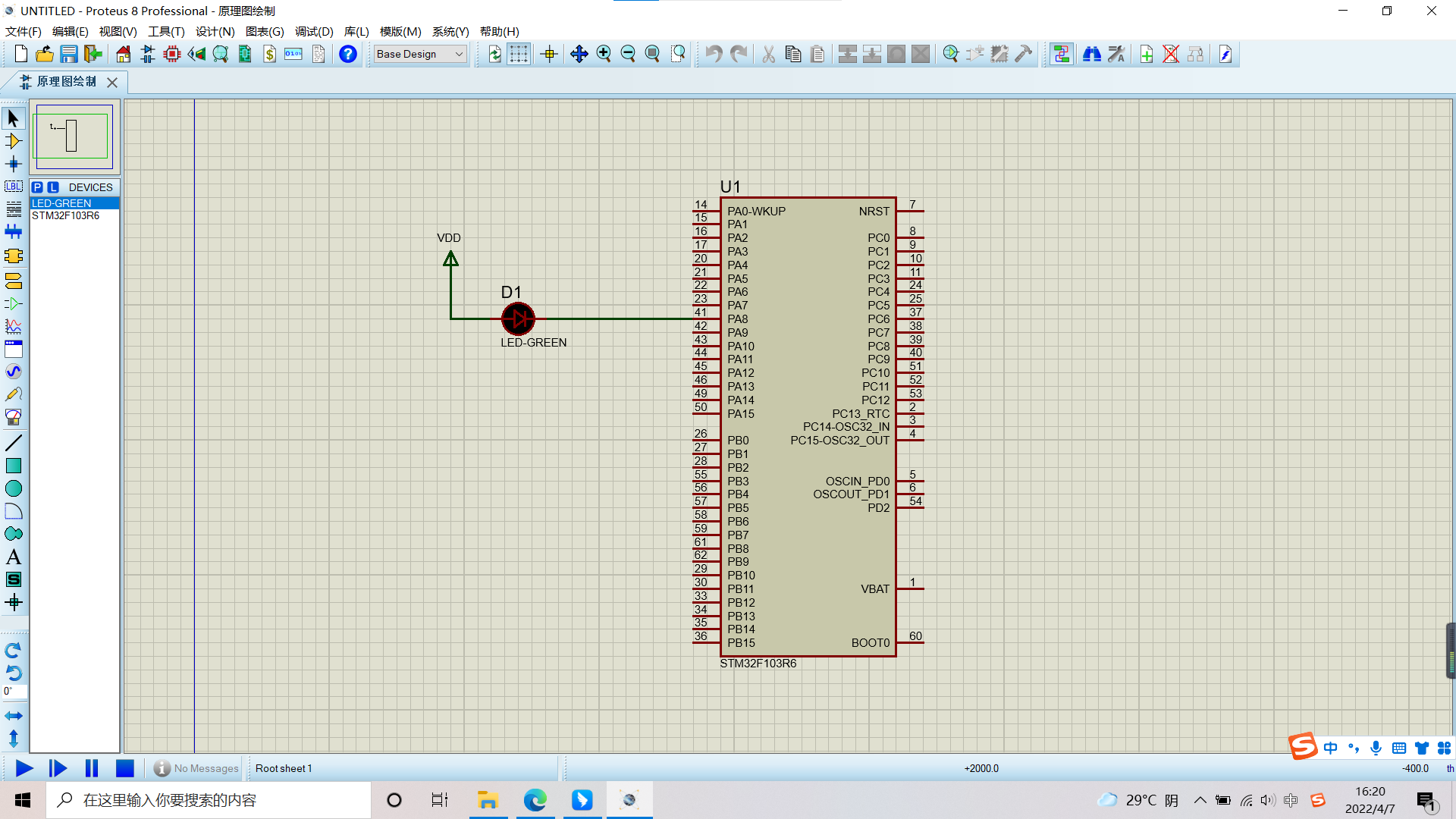The image size is (1456, 819).
Task: Activate the 2D Graphics Text tool
Action: tap(14, 557)
